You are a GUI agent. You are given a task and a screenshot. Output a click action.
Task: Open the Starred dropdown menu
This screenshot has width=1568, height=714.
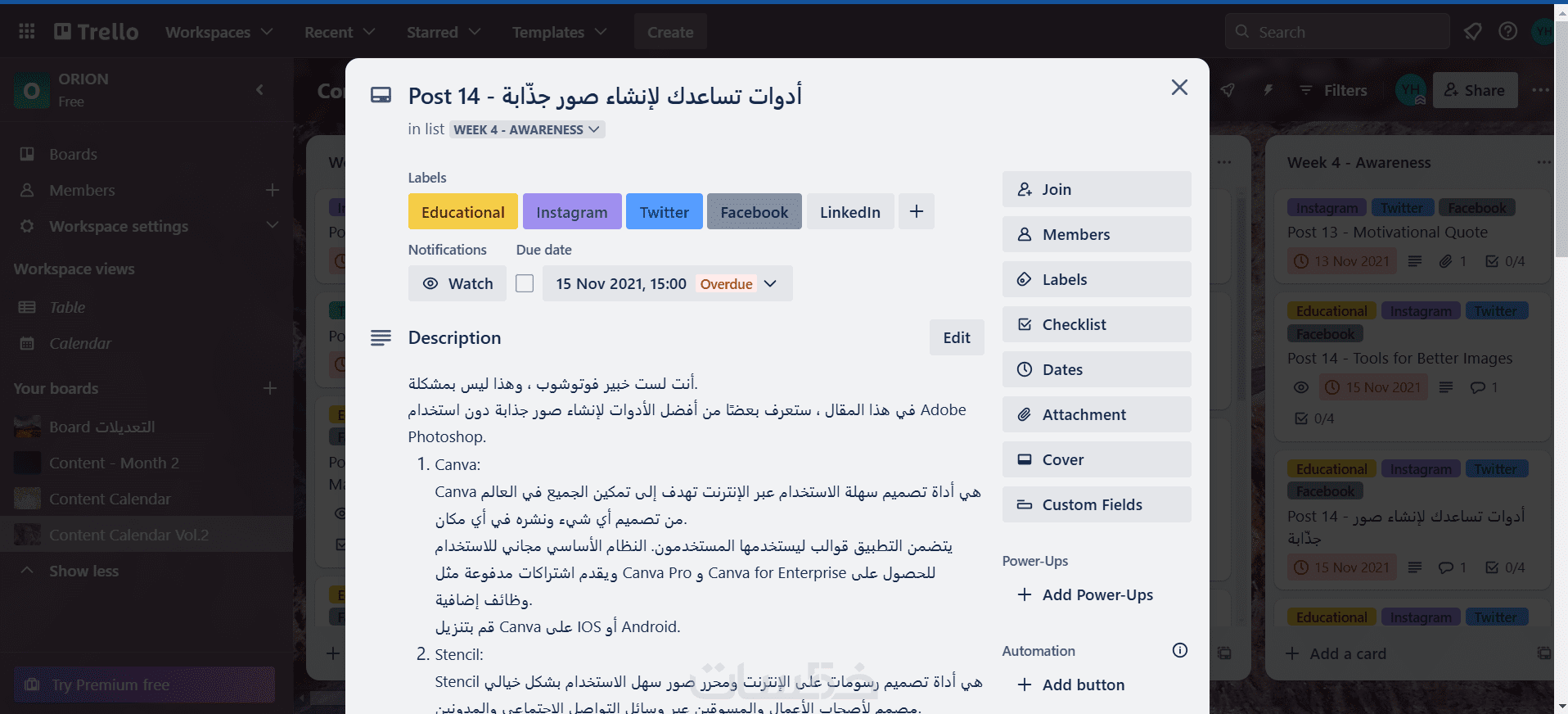click(443, 32)
